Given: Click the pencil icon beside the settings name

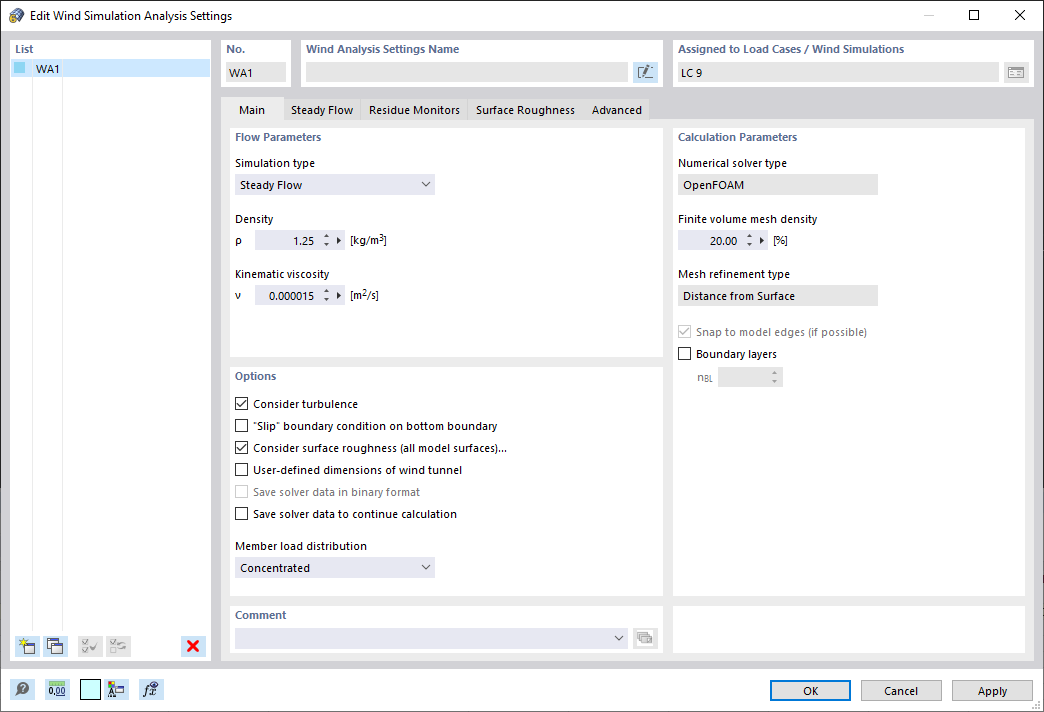Looking at the screenshot, I should (645, 71).
